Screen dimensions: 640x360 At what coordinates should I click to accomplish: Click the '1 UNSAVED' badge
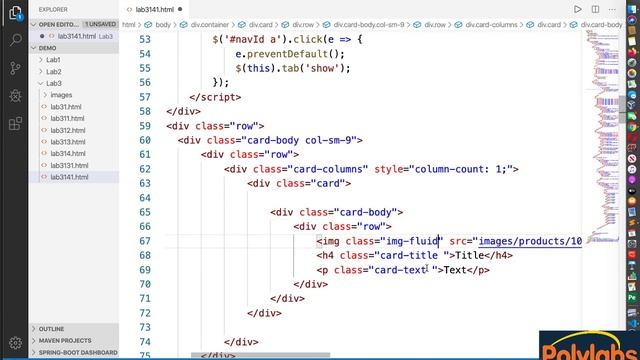(x=100, y=24)
